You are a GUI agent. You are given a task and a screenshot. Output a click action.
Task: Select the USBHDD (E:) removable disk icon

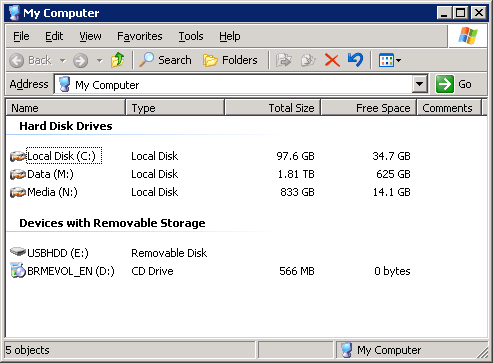18,252
